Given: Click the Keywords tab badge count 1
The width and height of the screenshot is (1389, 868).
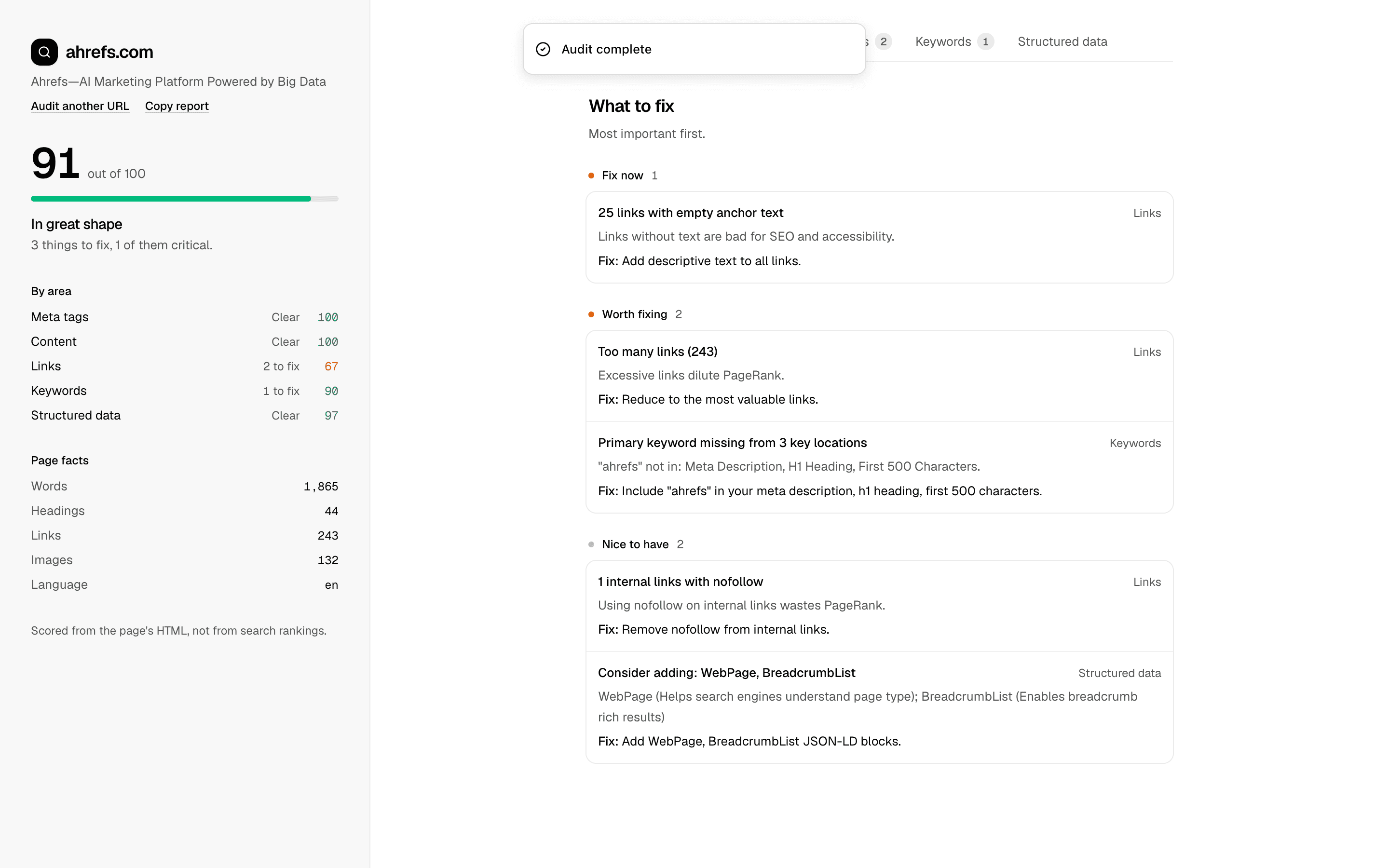Looking at the screenshot, I should point(985,42).
